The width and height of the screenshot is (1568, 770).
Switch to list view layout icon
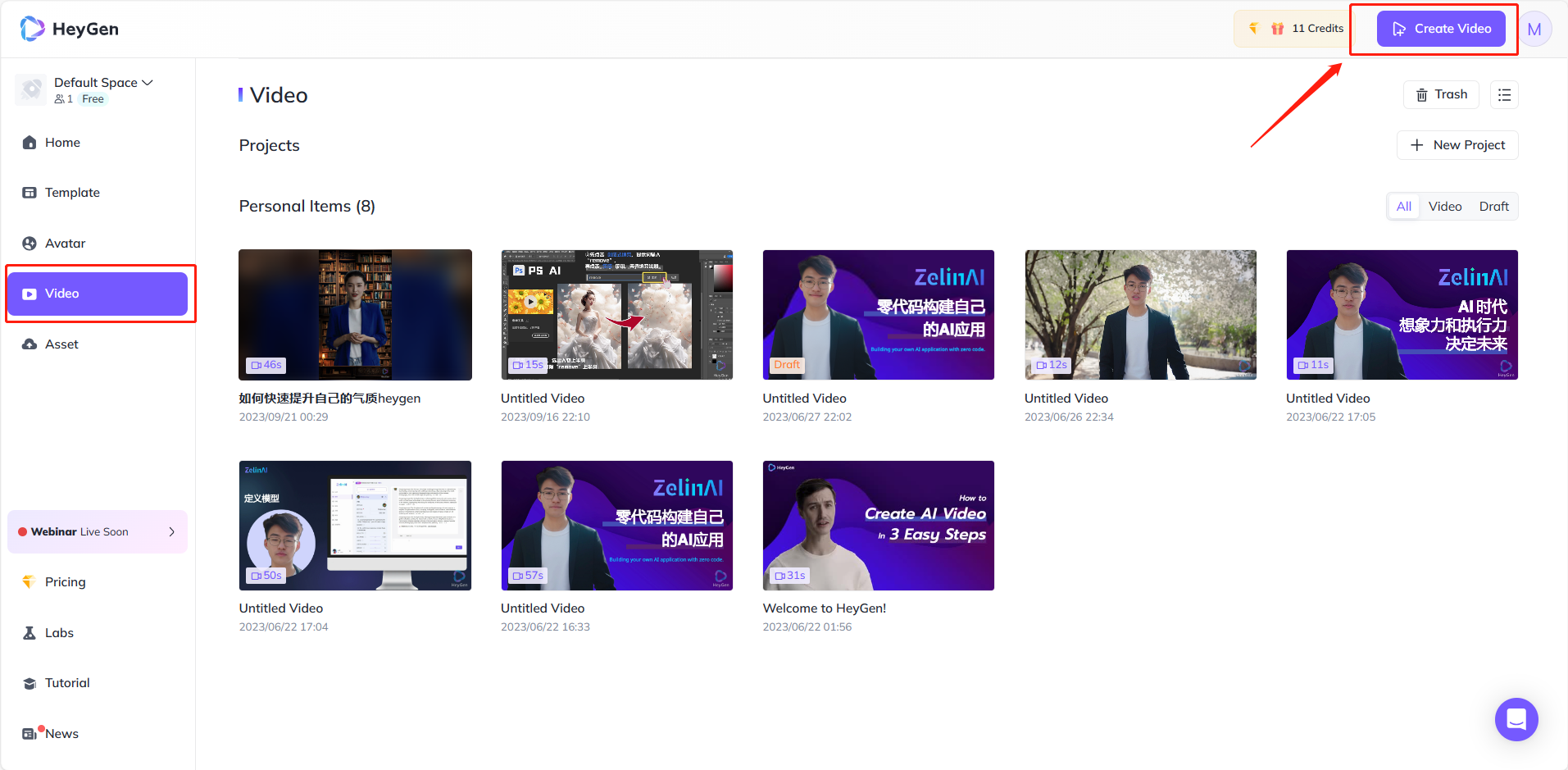1504,95
